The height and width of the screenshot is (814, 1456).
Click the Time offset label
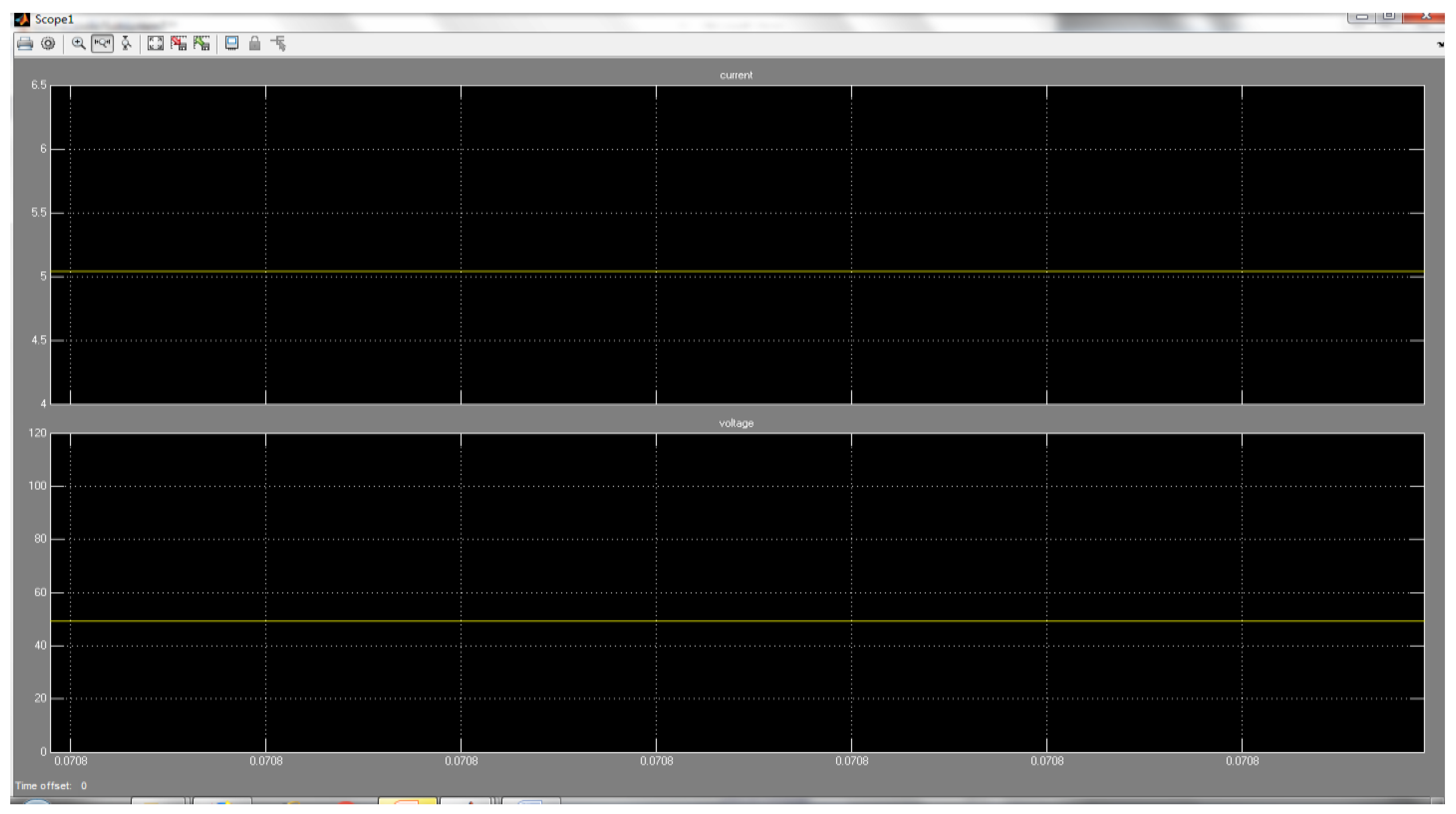coord(43,786)
